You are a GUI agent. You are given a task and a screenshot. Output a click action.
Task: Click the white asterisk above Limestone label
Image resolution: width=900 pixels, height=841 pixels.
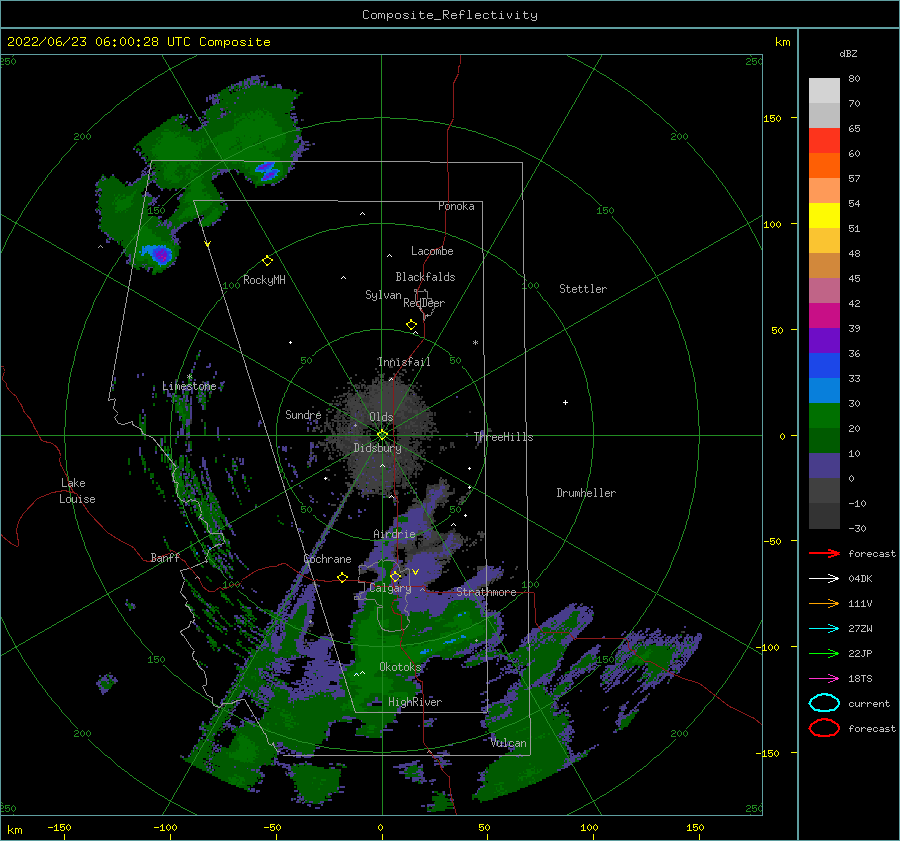tap(189, 377)
